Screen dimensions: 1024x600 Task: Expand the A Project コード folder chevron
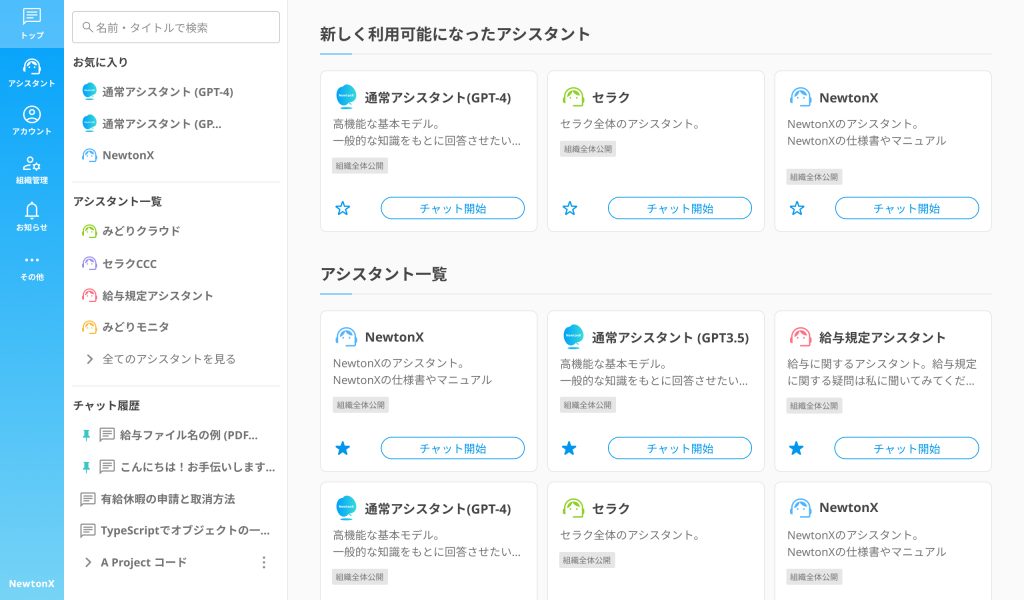(88, 563)
